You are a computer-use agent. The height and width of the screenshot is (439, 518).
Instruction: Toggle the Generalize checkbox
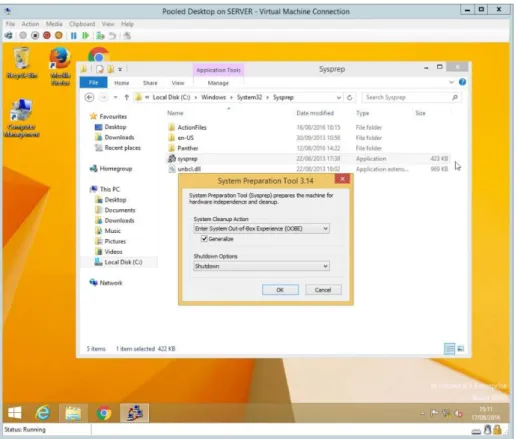point(204,239)
